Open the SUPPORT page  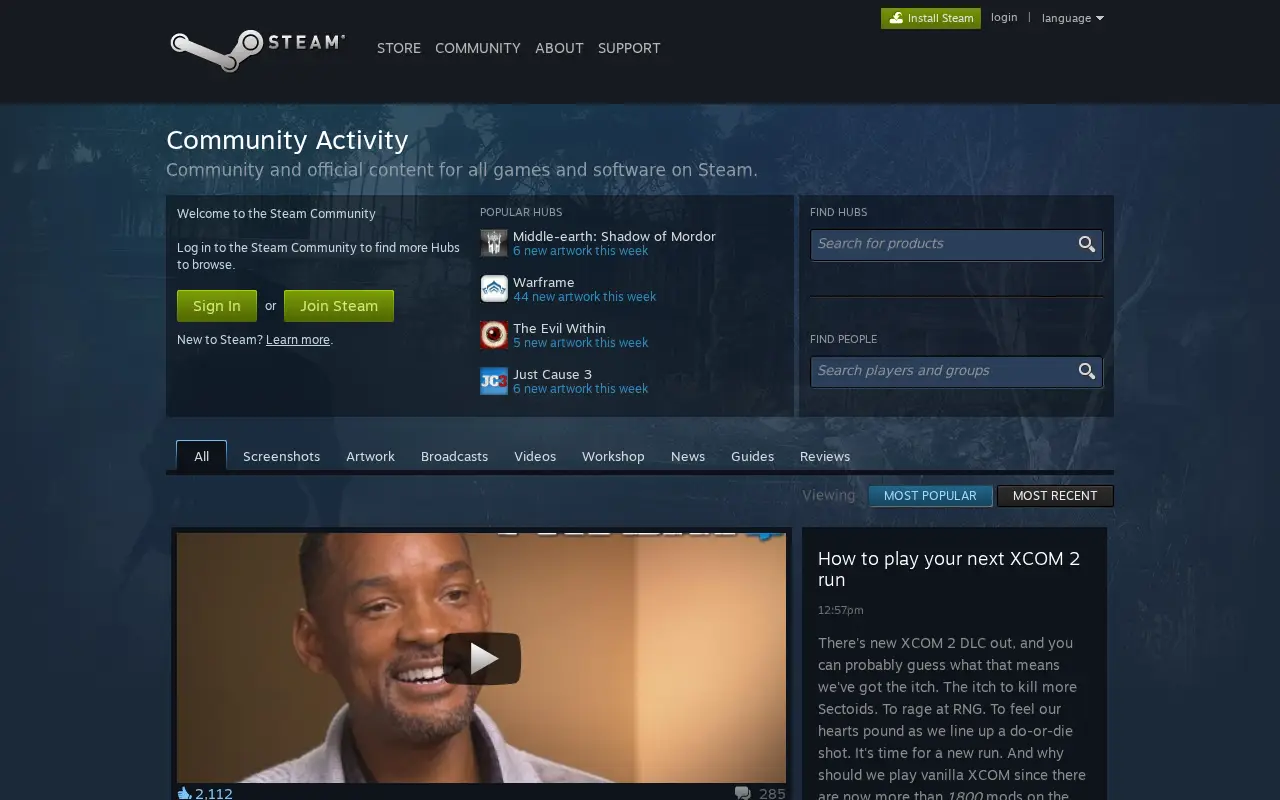(629, 48)
